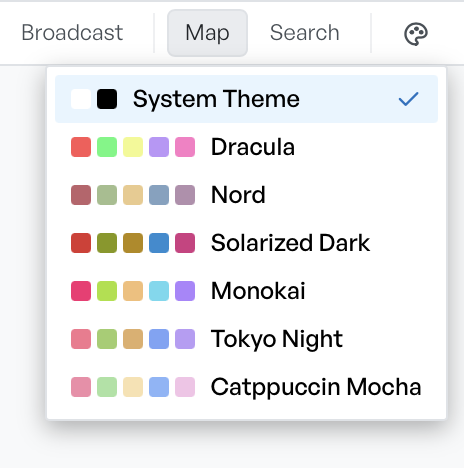Click Monokai's cyan swatch

coord(159,291)
